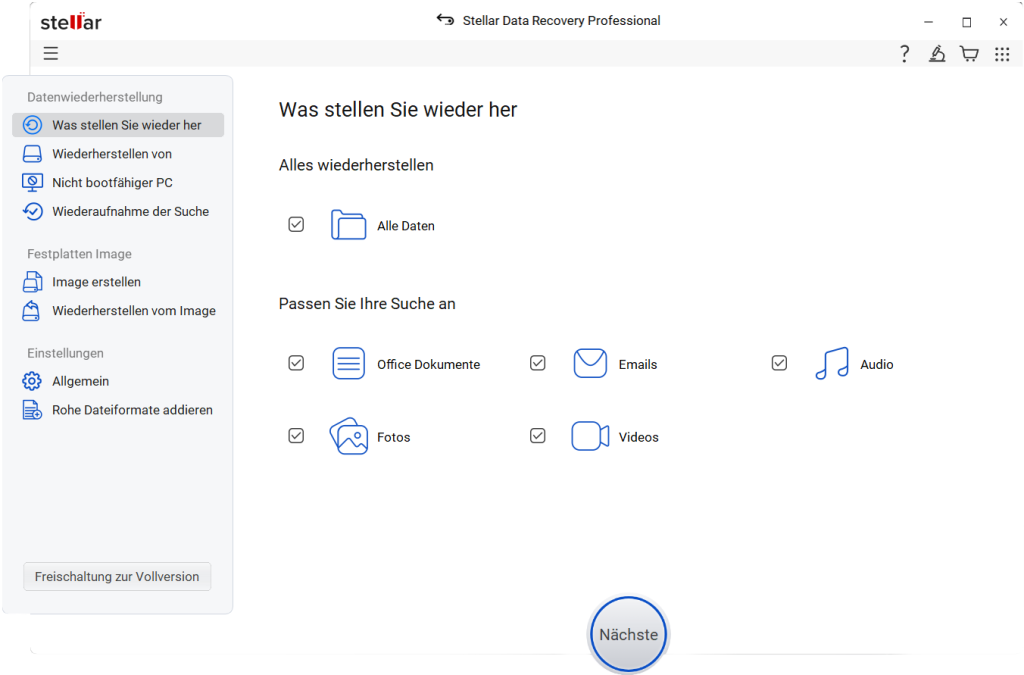Click Freischaltung zur Vollversion button
Viewport: 1024px width, 675px height.
point(117,576)
